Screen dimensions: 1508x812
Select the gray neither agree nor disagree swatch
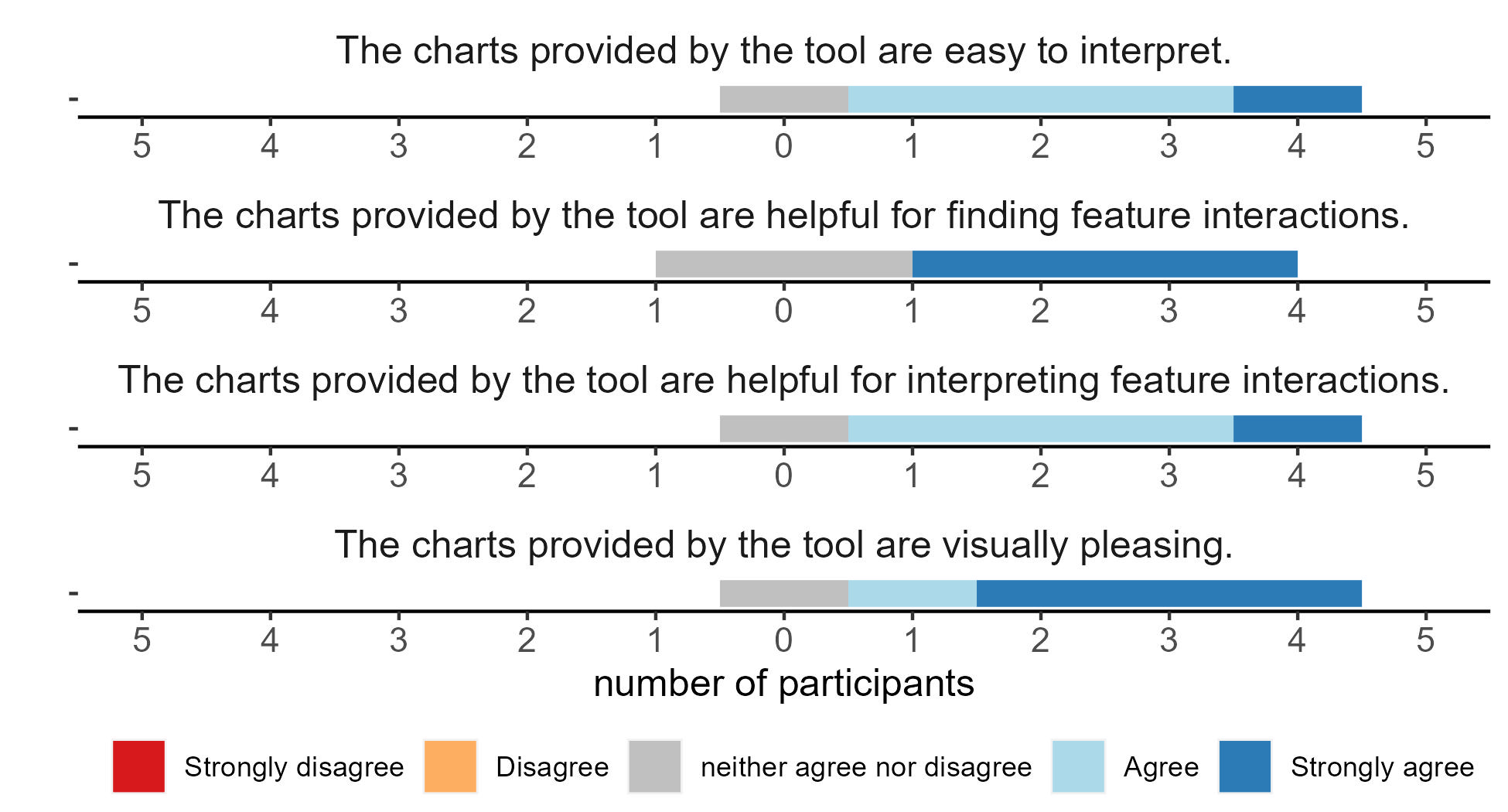pyautogui.click(x=655, y=766)
